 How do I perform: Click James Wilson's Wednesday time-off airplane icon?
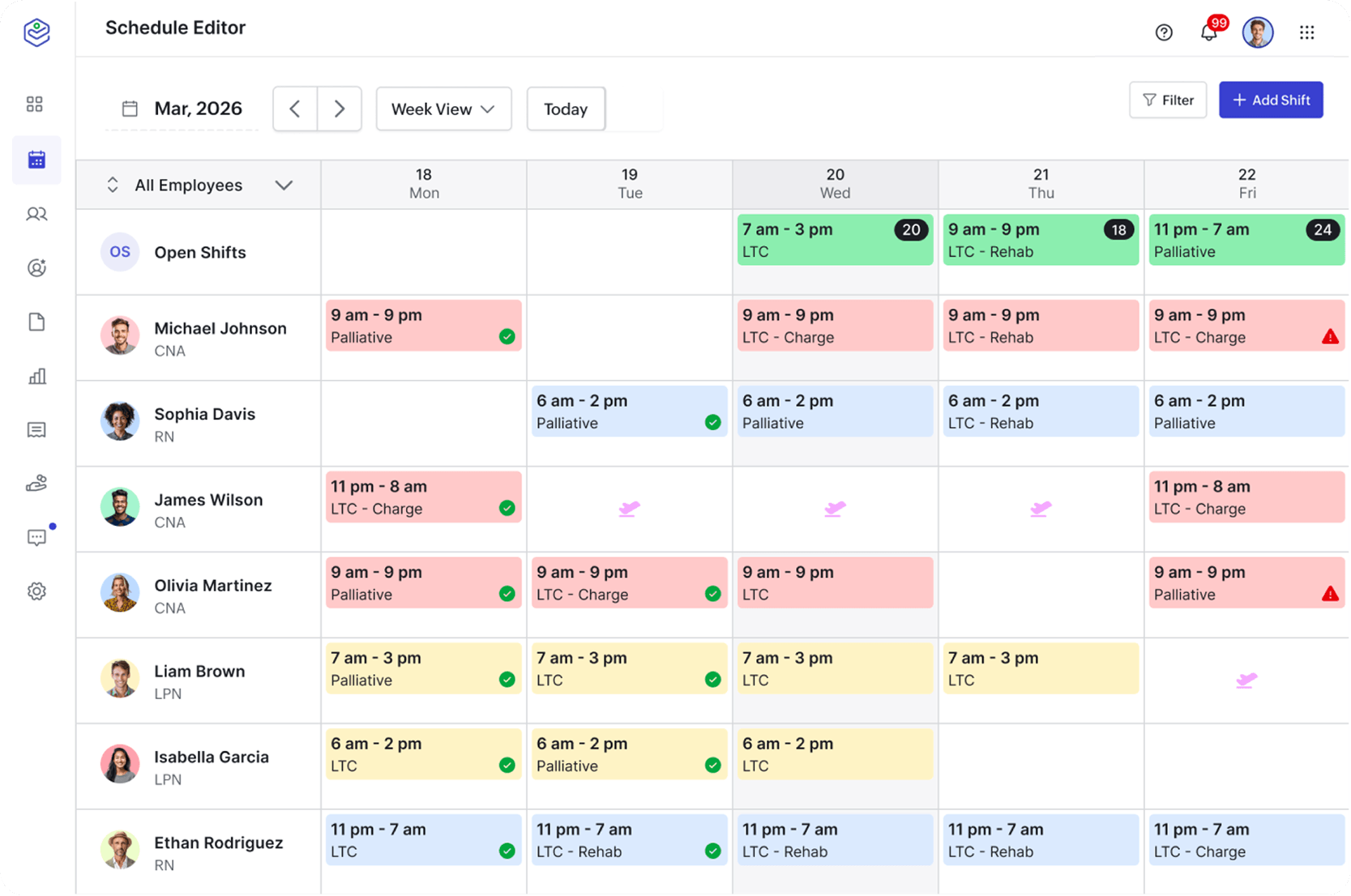(836, 509)
